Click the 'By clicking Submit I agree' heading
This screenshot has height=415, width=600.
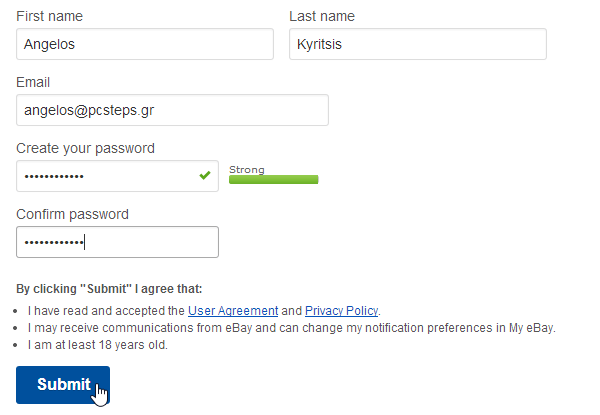(x=109, y=289)
